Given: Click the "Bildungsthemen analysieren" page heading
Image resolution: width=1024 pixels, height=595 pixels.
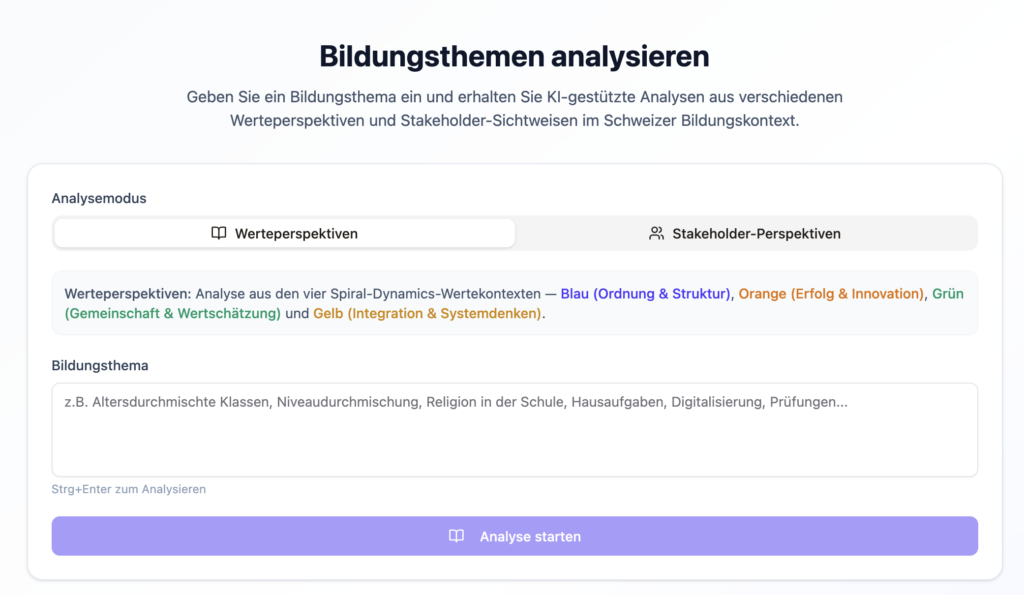Looking at the screenshot, I should point(514,56).
